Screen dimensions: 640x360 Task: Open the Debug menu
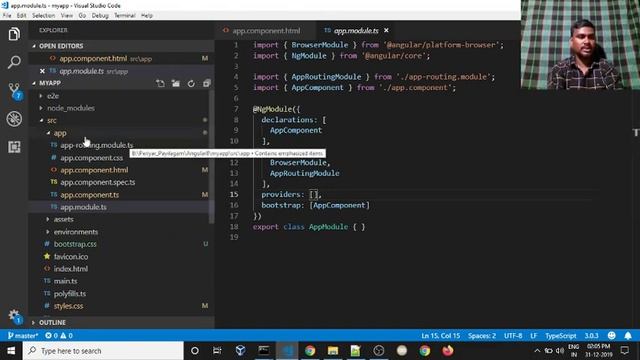click(x=100, y=16)
